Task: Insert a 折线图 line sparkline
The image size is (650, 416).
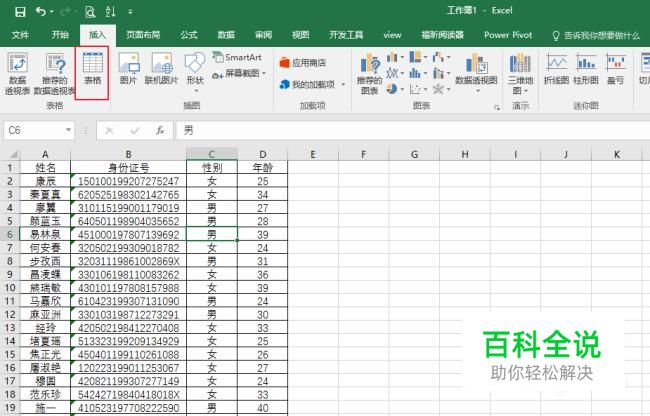Action: (x=556, y=69)
